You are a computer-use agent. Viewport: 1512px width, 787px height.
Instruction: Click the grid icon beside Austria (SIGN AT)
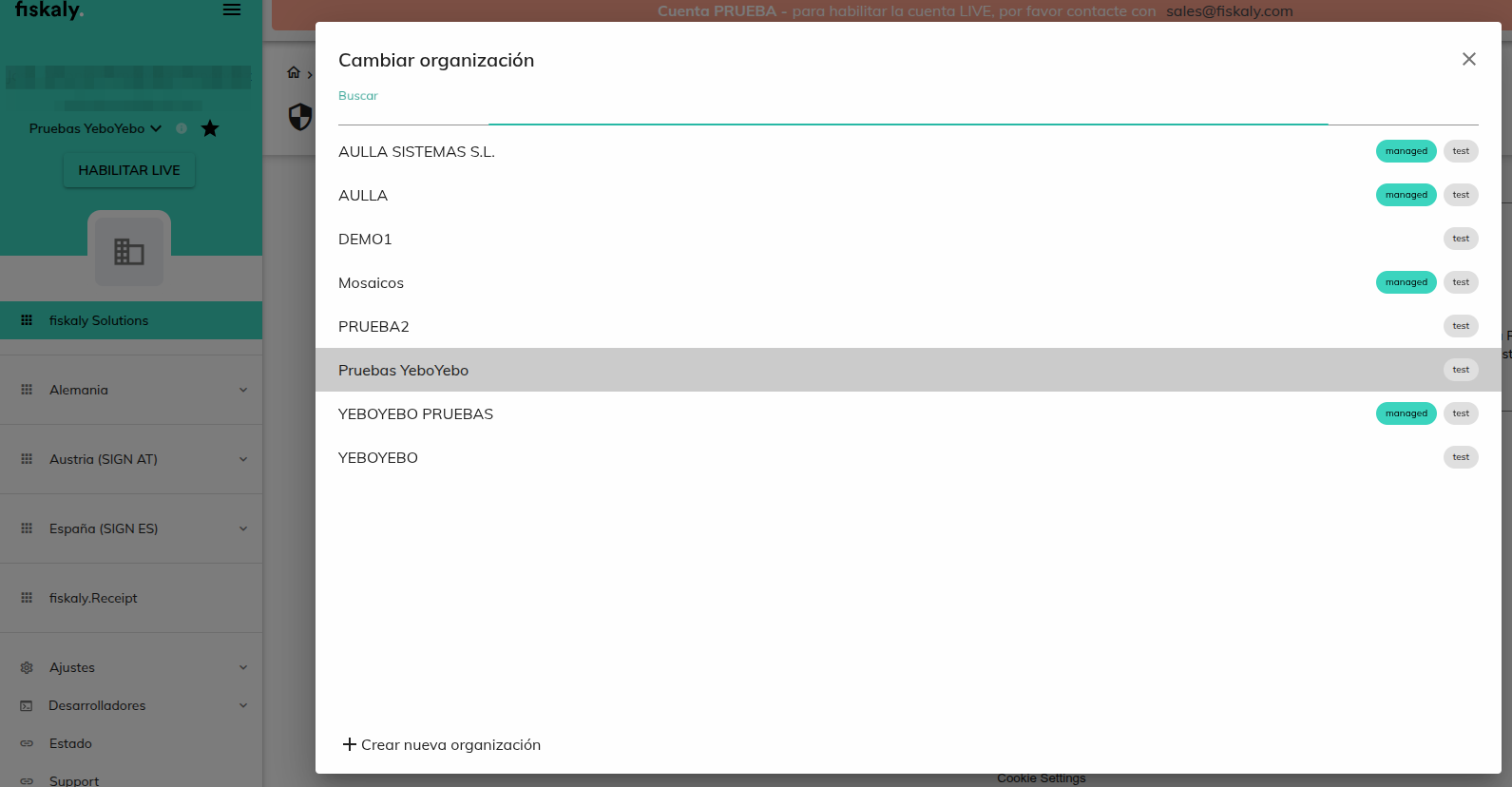[x=27, y=459]
